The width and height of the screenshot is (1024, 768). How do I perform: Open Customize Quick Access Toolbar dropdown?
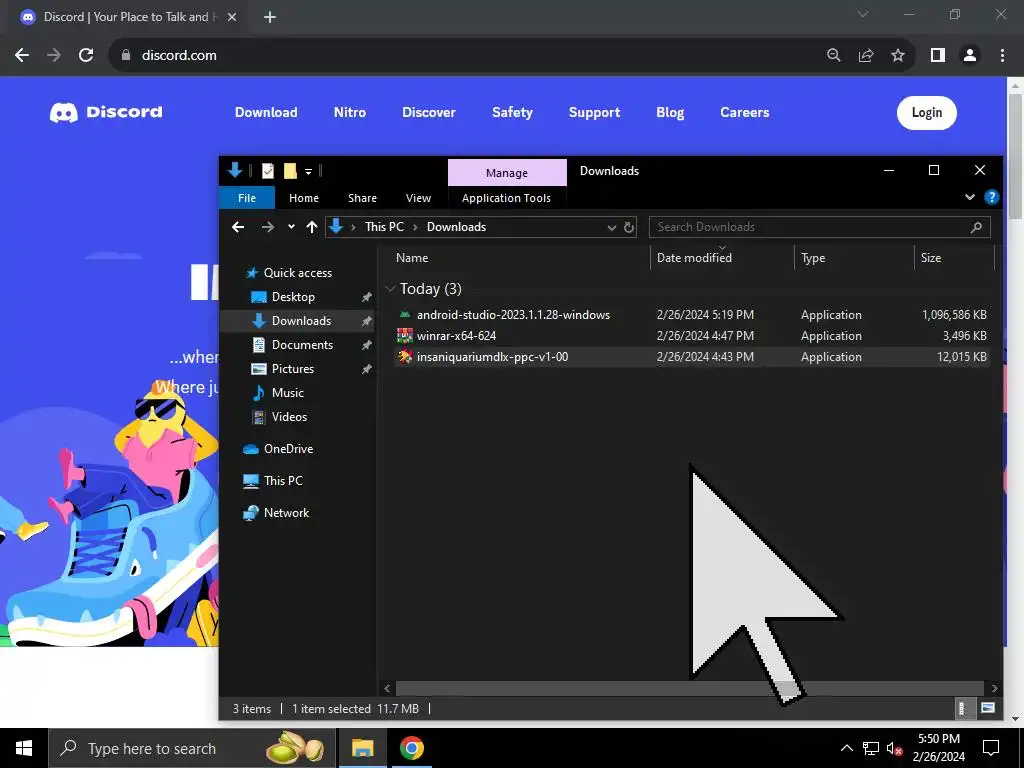[x=308, y=172]
